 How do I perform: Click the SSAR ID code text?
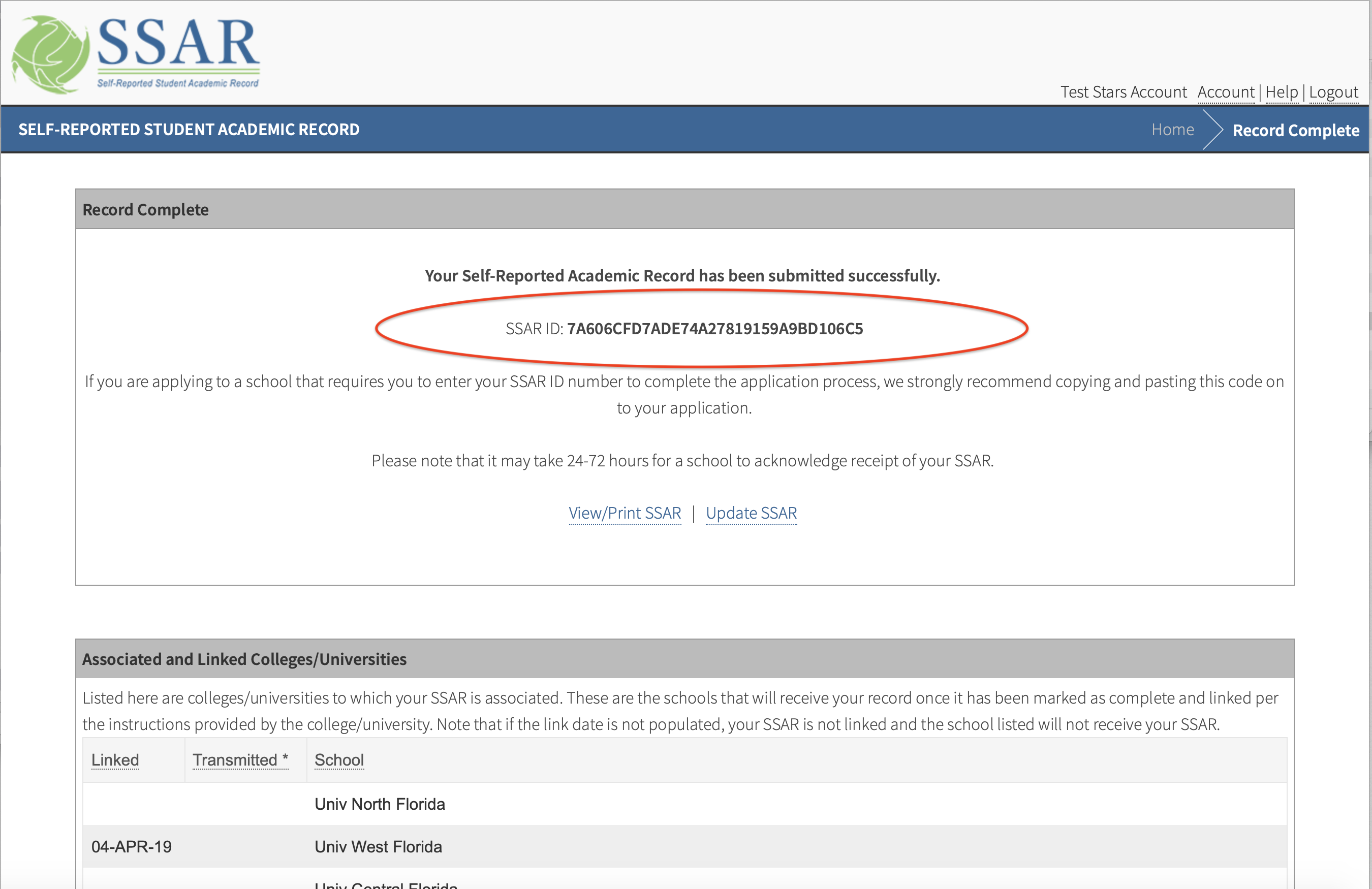tap(714, 328)
